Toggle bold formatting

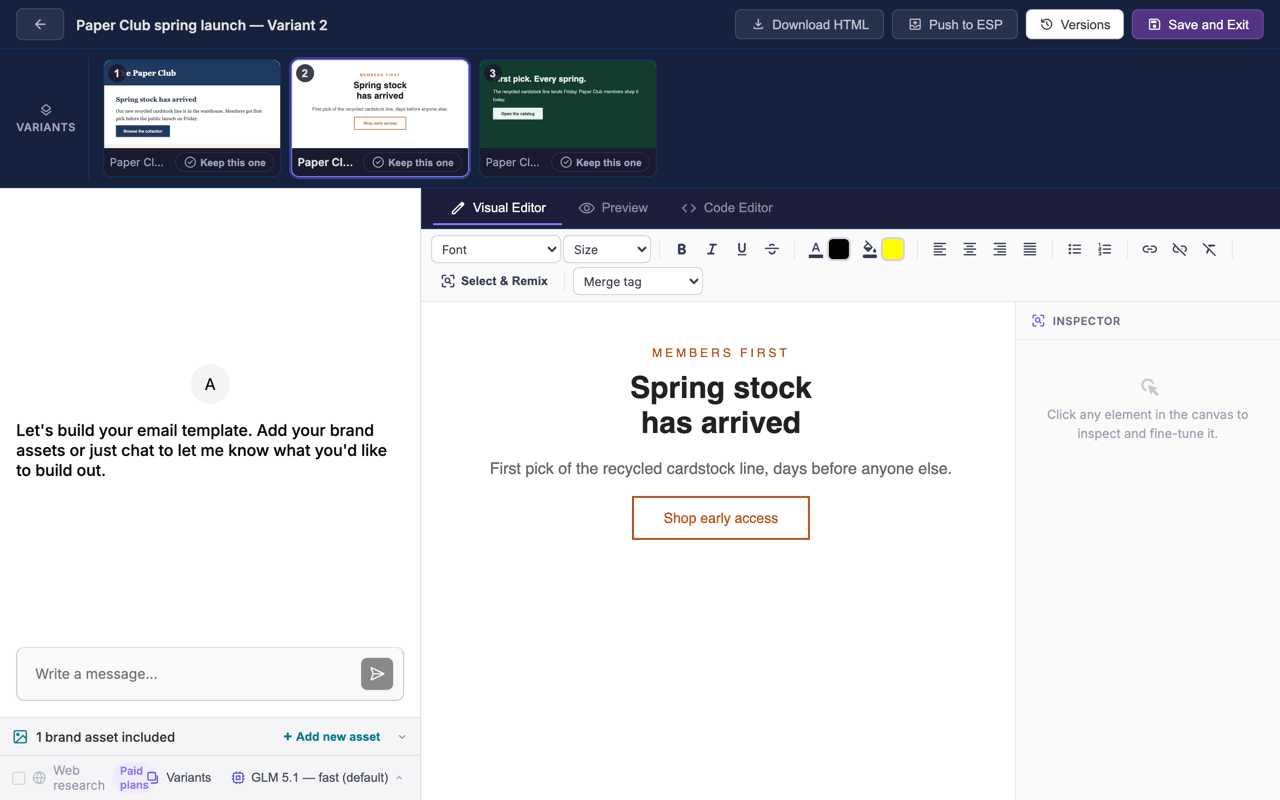pyautogui.click(x=682, y=249)
